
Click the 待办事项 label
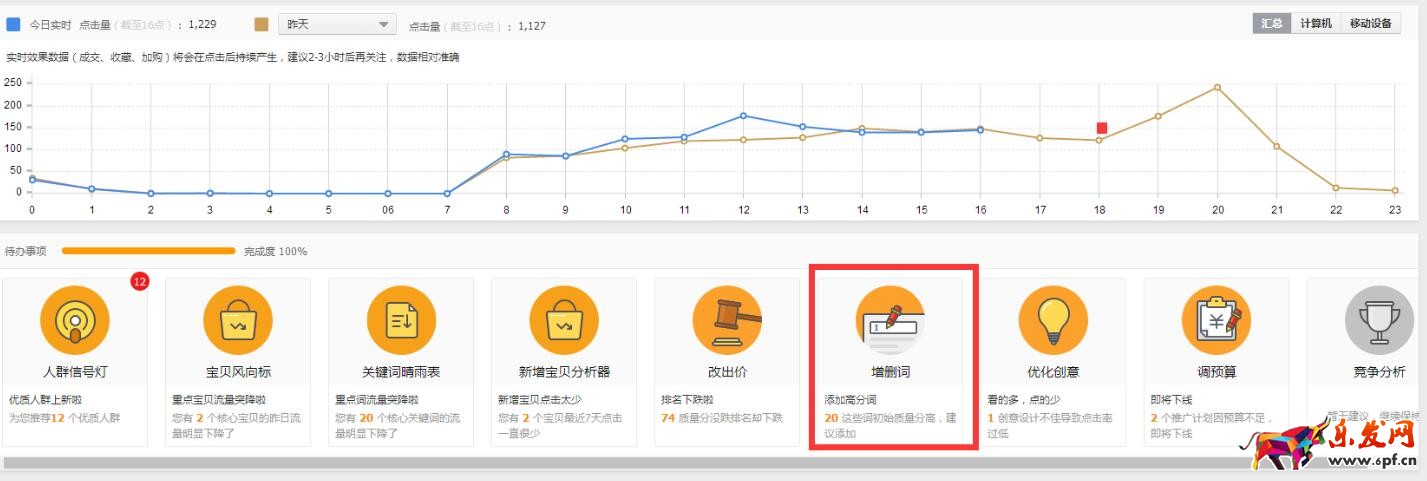(25, 251)
